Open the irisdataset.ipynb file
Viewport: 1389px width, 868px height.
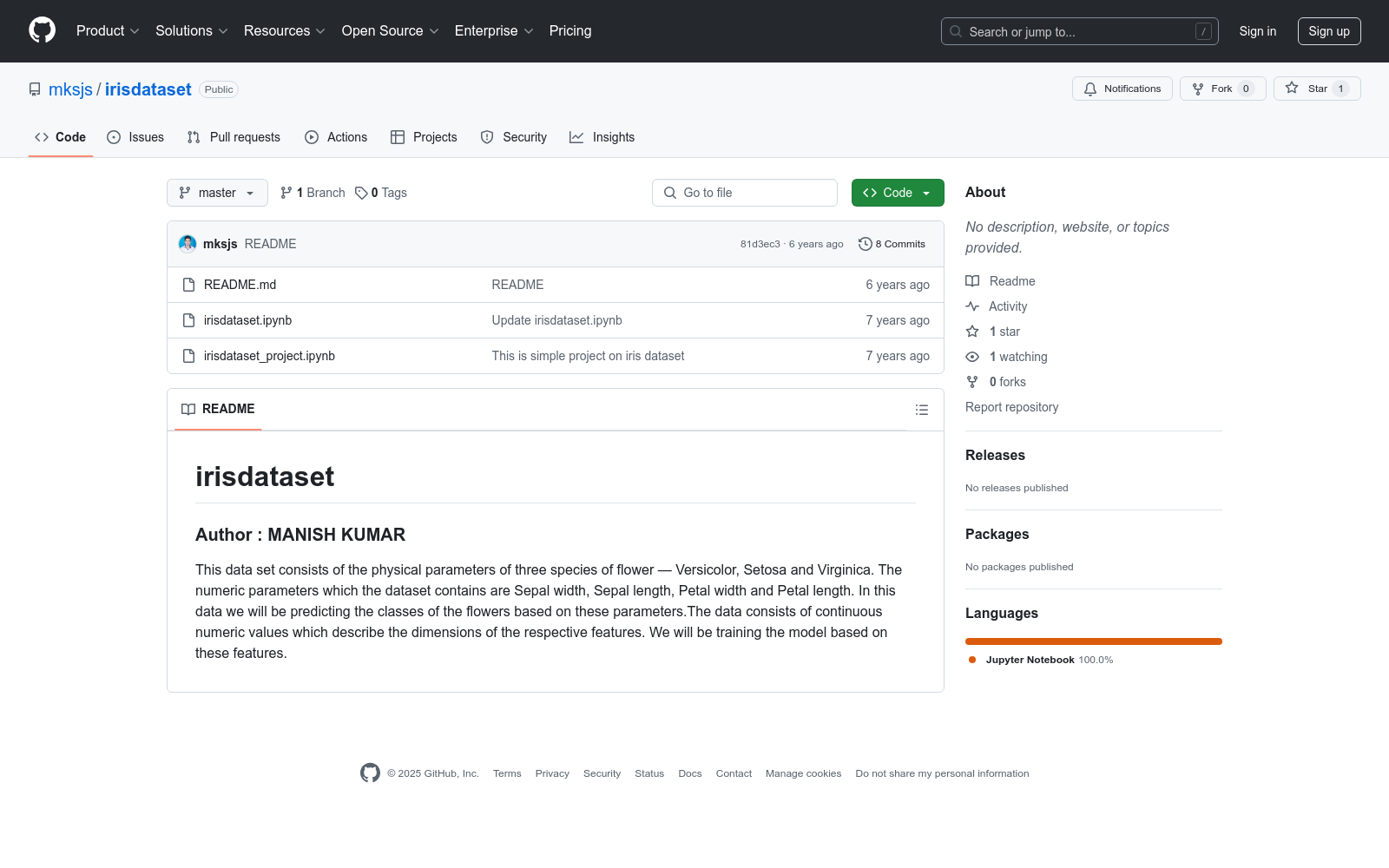247,320
